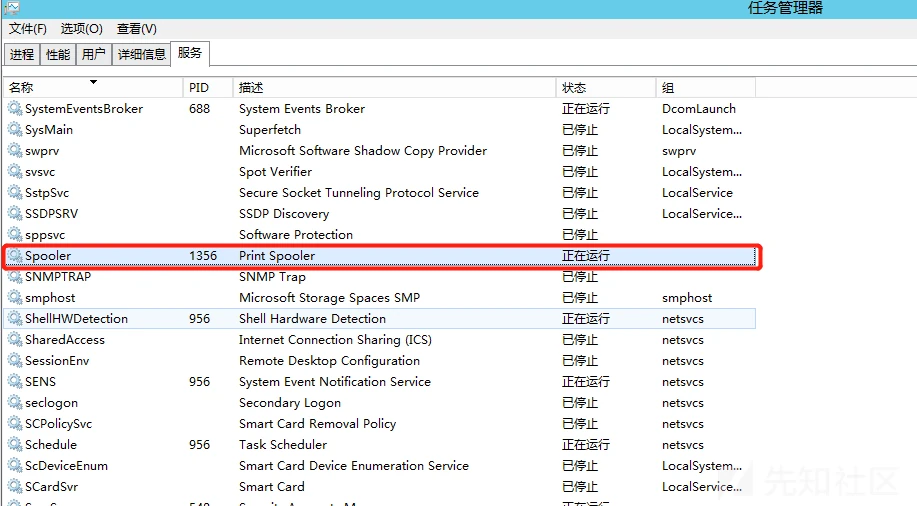Click the SSDPSRV service gear icon
Viewport: 917px width, 506px height.
click(15, 214)
